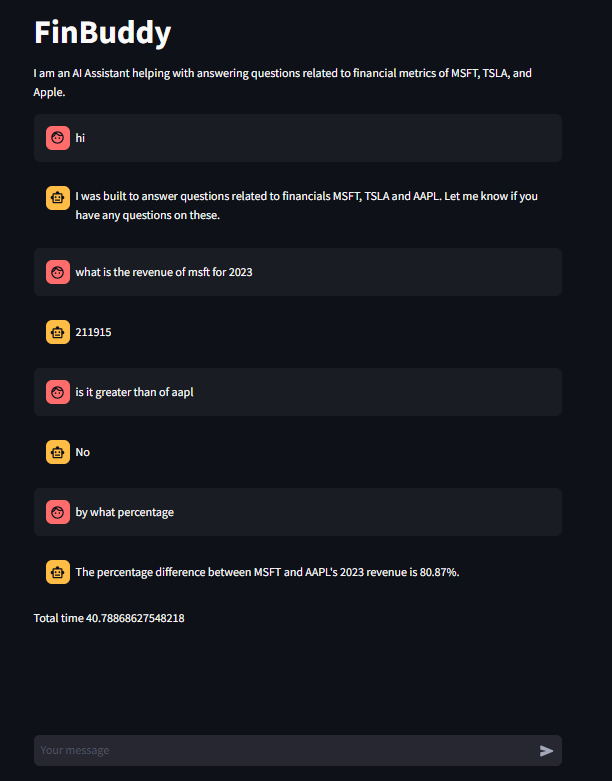Click the 'hi' user message bubble

point(298,138)
